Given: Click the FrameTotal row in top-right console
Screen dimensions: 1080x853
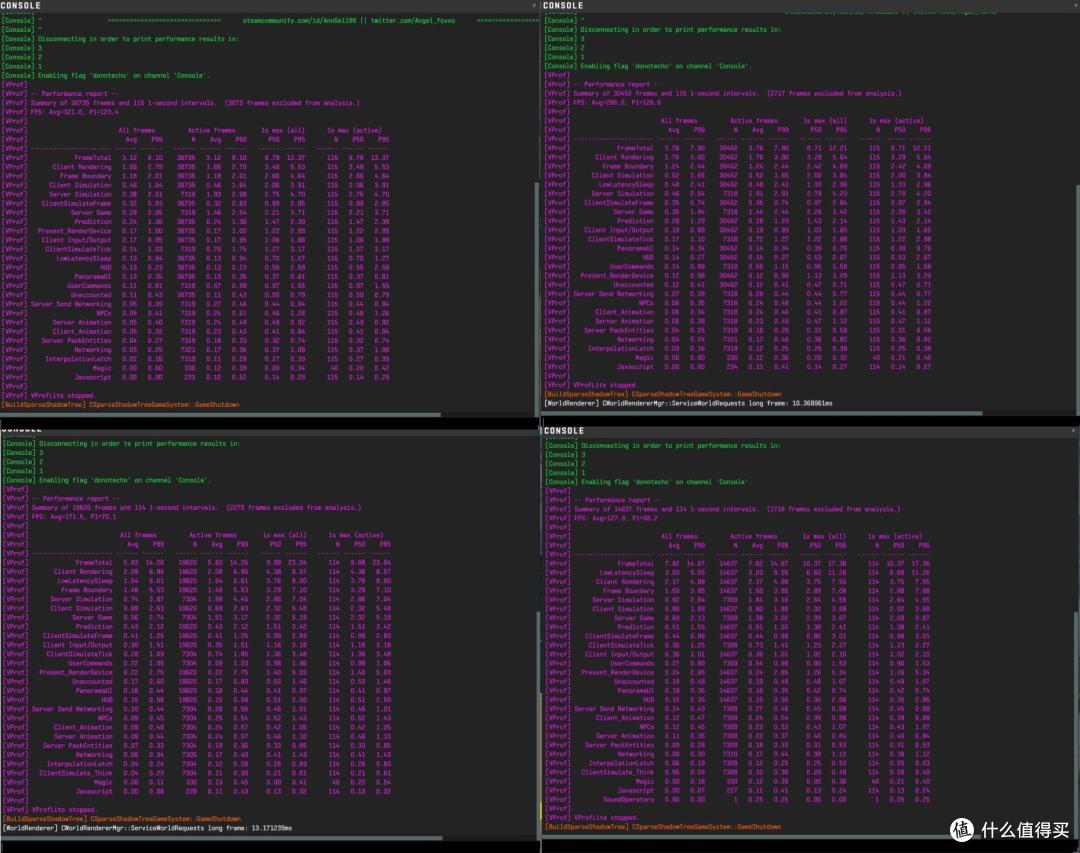Looking at the screenshot, I should tap(738, 148).
